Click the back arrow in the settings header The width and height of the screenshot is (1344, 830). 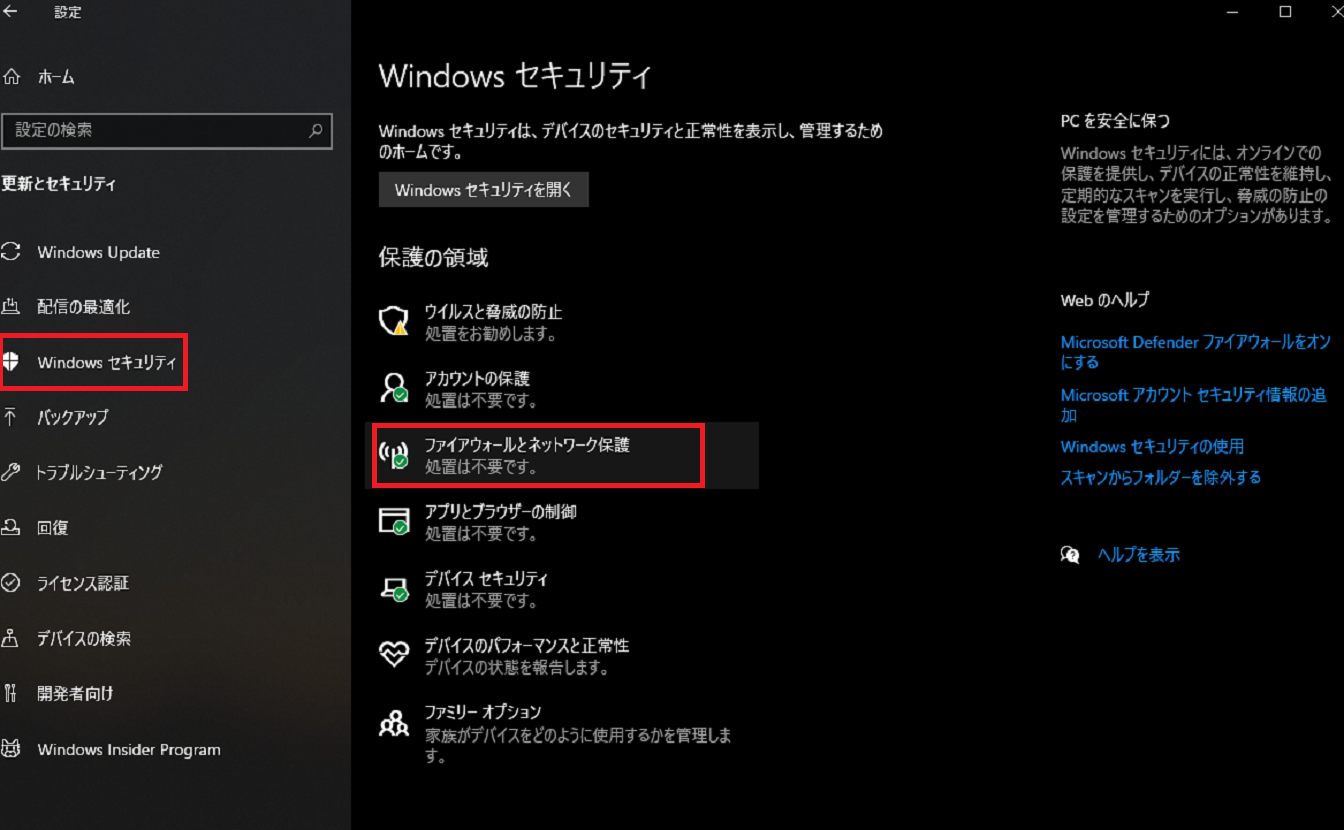click(11, 12)
